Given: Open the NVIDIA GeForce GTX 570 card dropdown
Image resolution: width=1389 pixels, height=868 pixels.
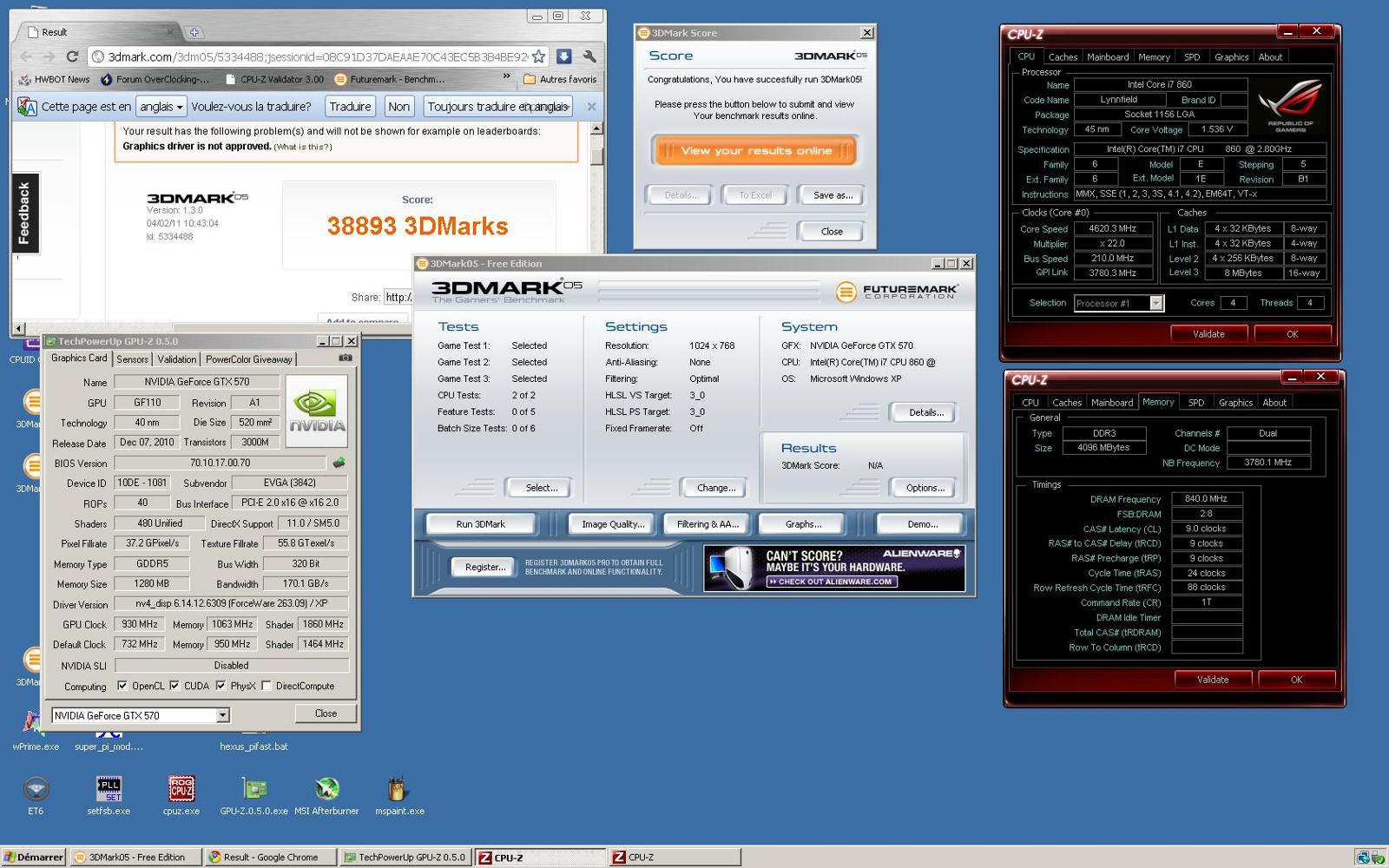Looking at the screenshot, I should click(x=141, y=715).
